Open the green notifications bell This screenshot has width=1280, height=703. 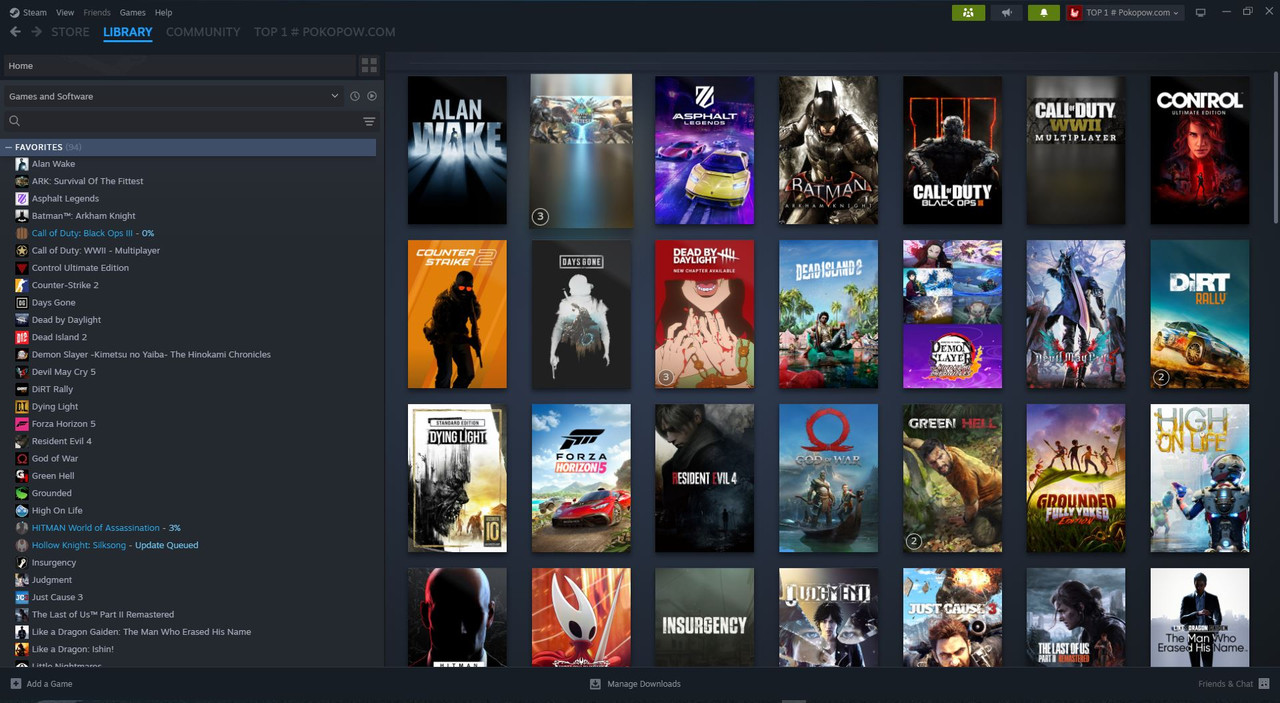tap(1044, 12)
